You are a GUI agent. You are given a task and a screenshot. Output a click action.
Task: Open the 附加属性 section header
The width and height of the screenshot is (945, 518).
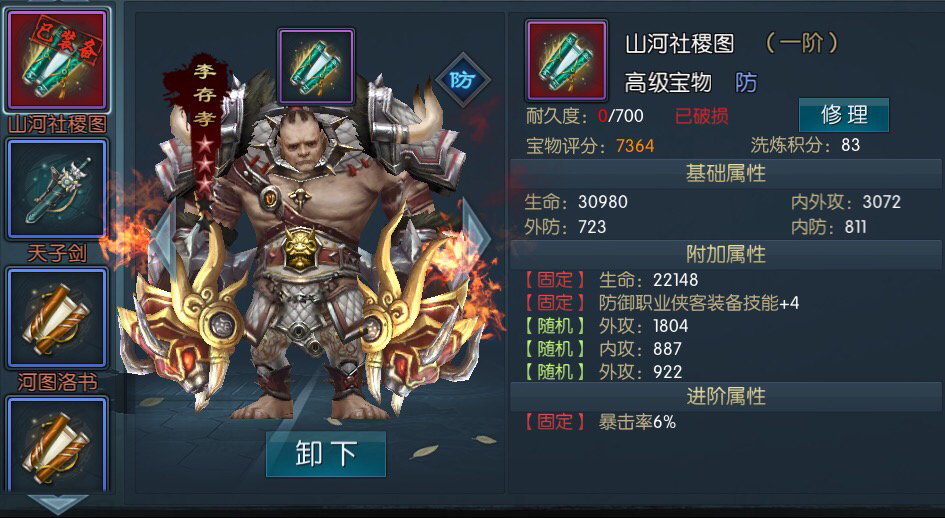coord(726,254)
